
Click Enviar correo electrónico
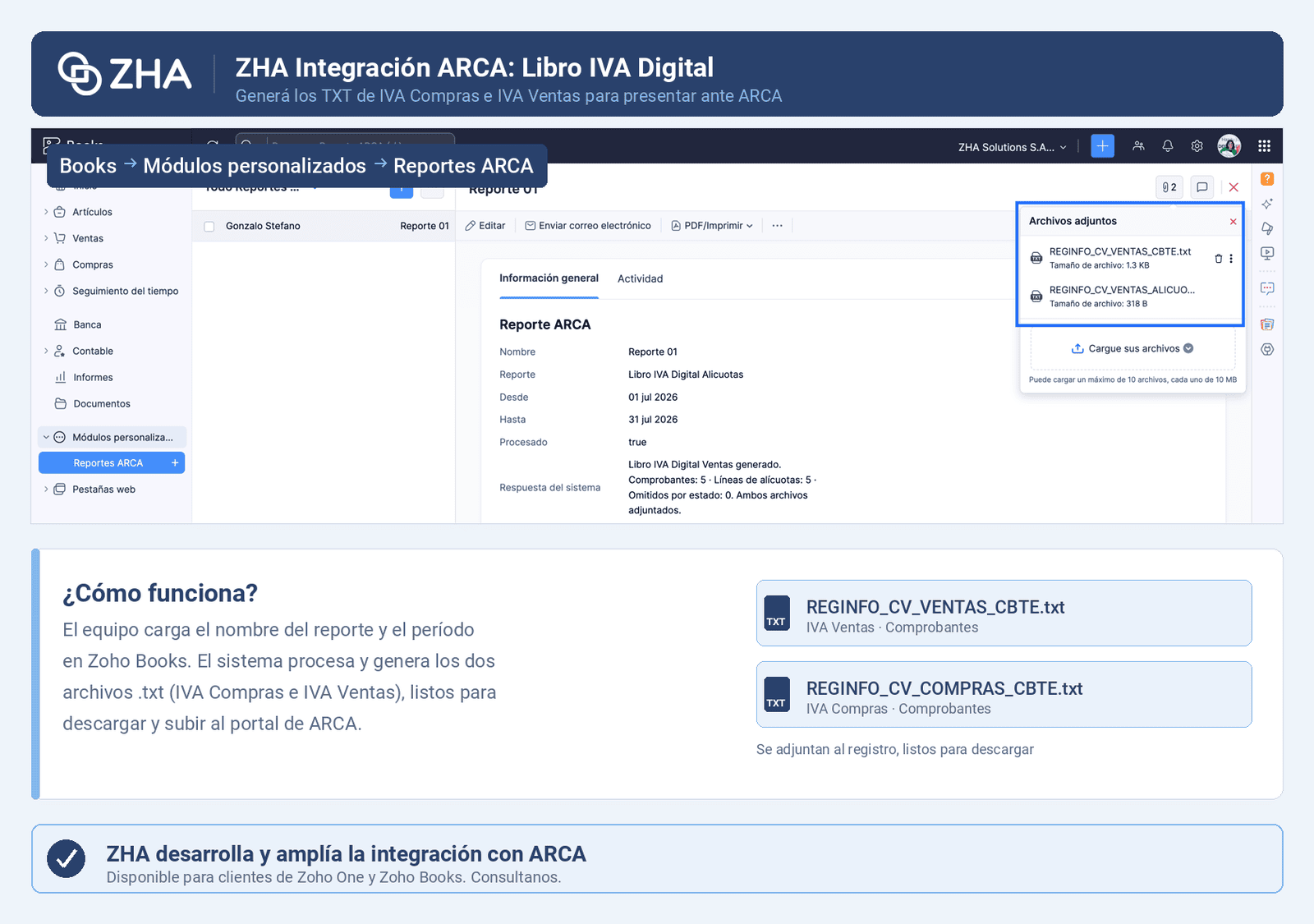(588, 226)
